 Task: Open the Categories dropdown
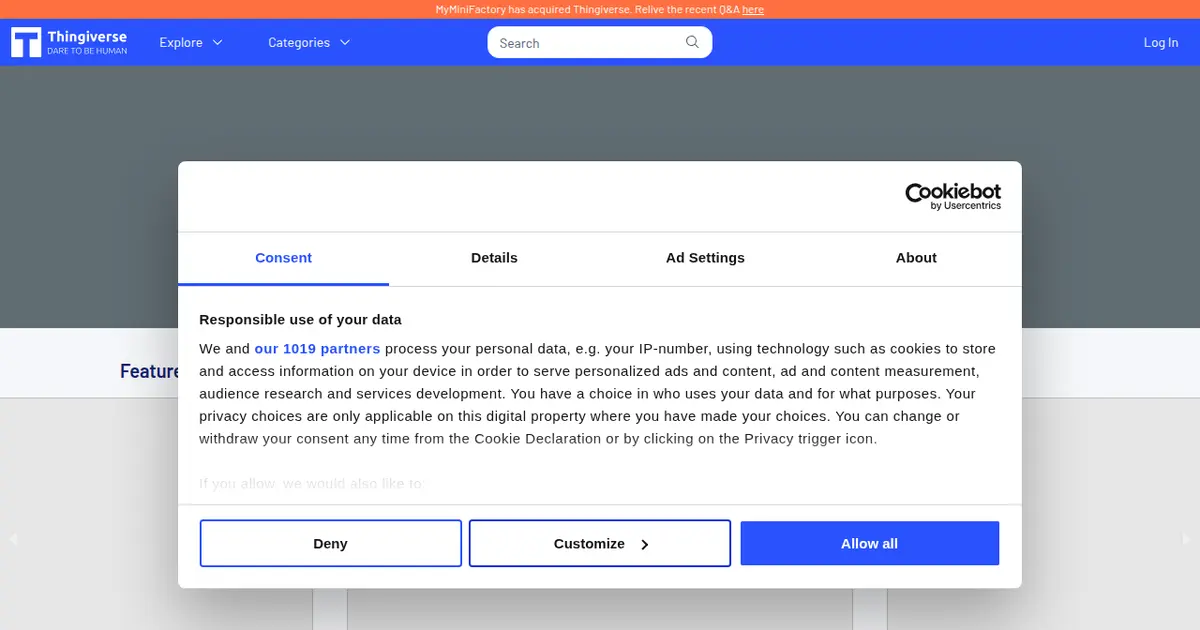tap(309, 43)
